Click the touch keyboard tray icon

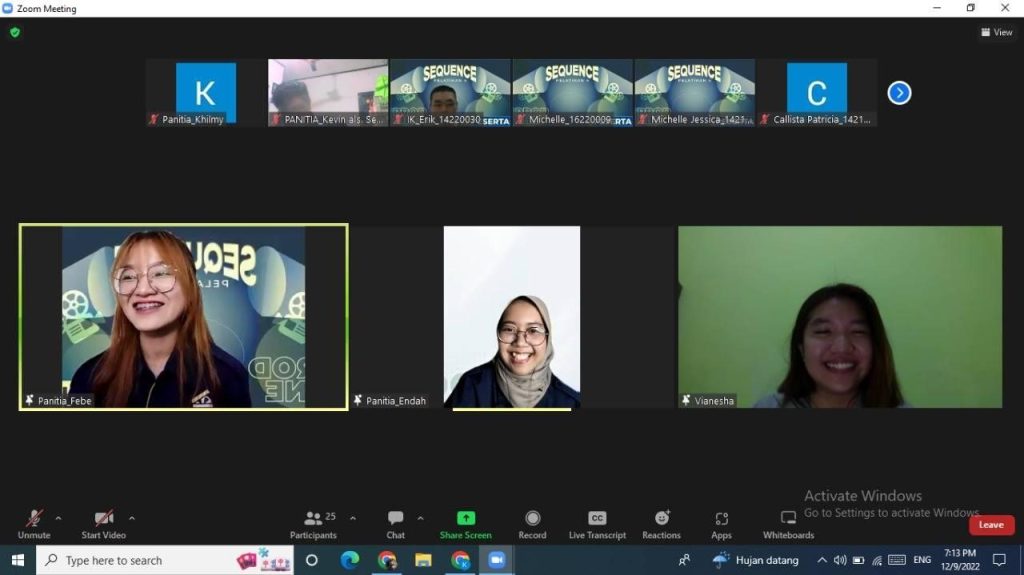coord(897,560)
